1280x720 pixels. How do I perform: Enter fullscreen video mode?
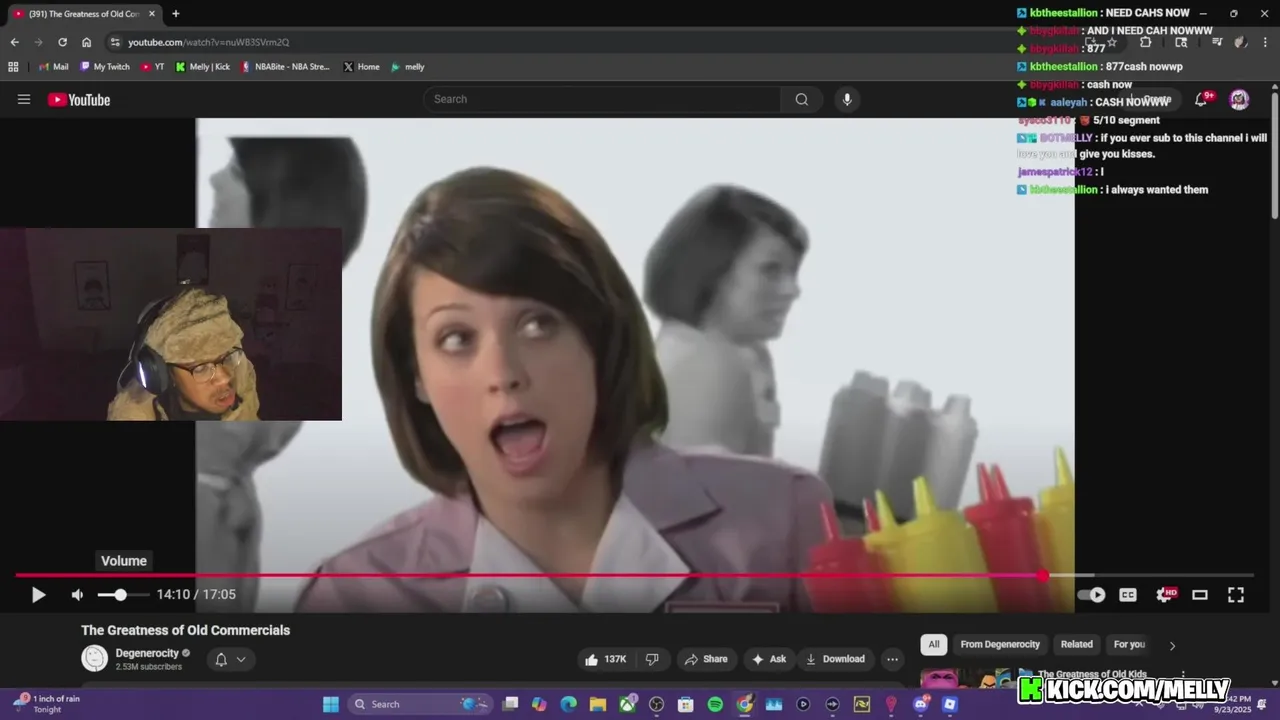1236,595
